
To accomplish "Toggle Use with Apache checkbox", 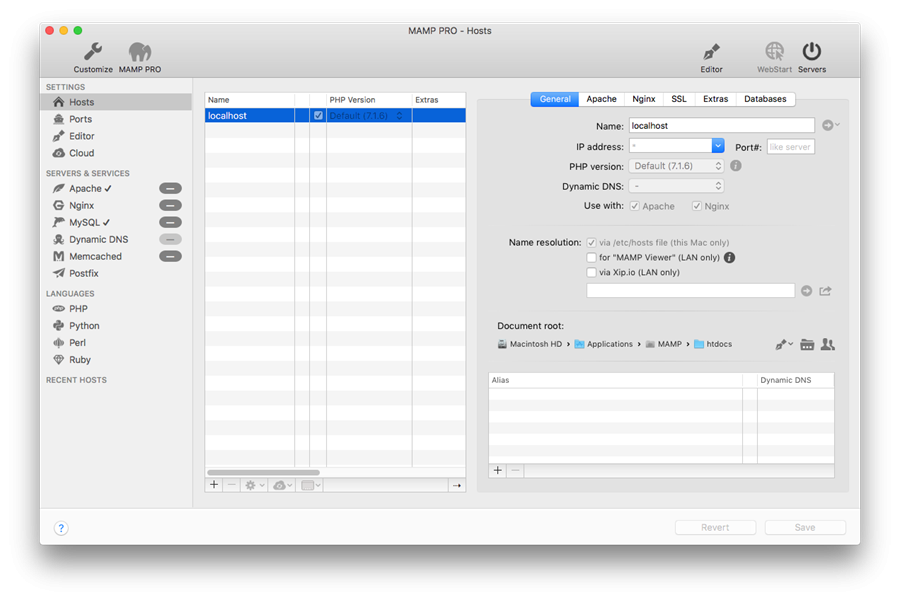I will tap(635, 206).
